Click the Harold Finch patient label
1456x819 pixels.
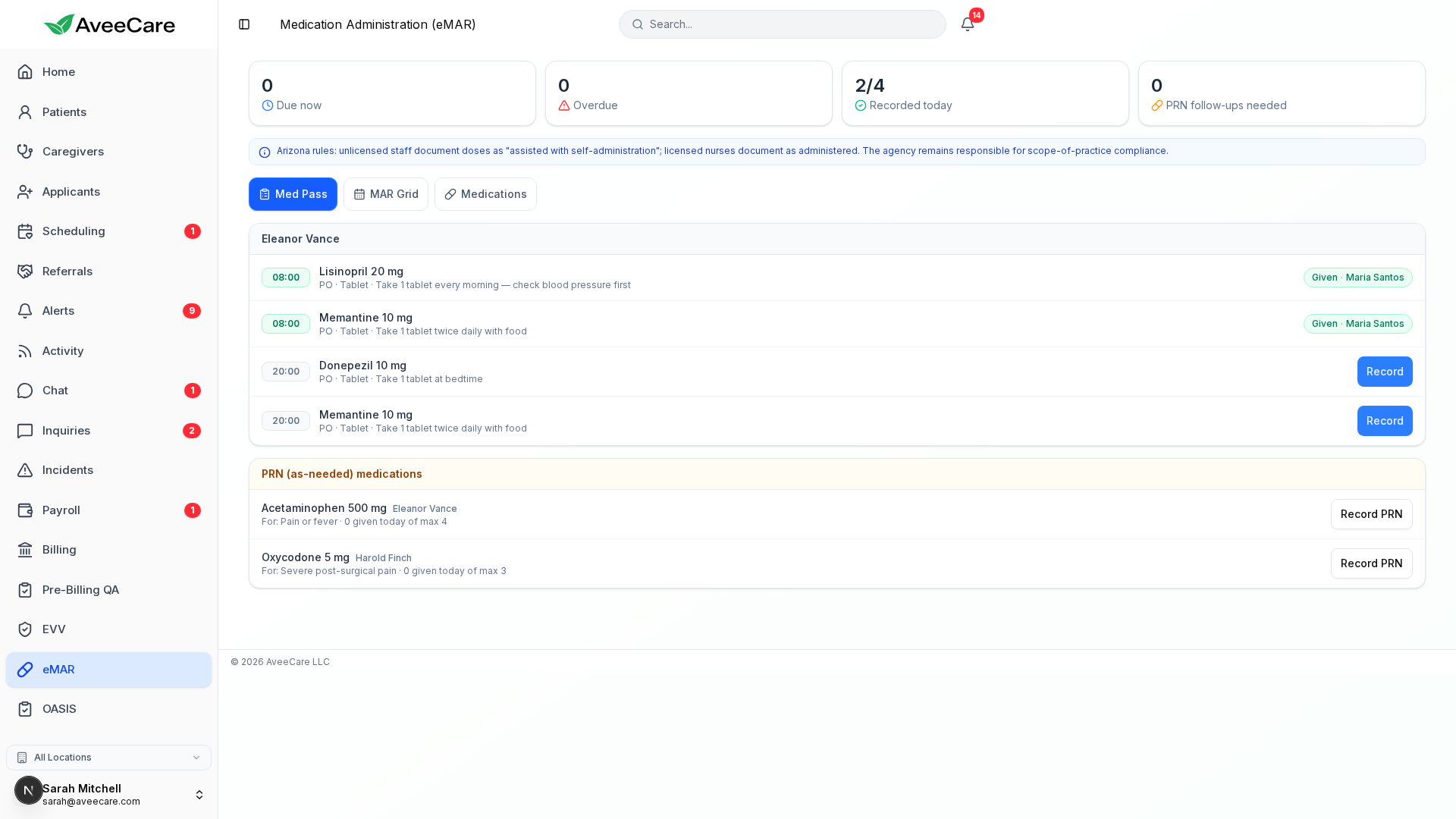384,558
